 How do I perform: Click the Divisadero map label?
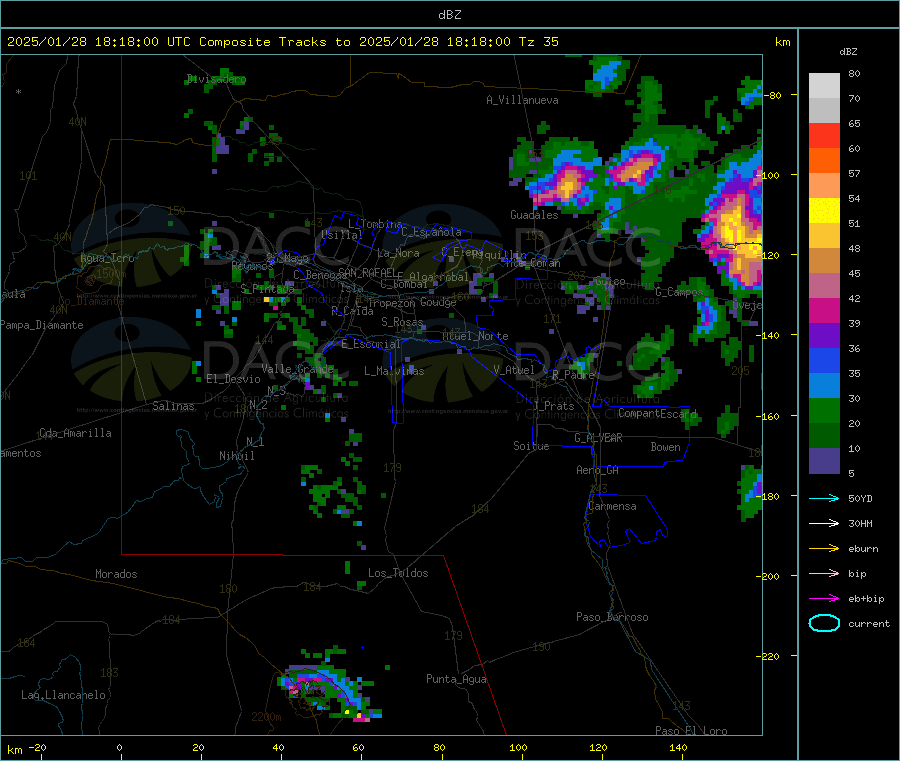pos(216,79)
